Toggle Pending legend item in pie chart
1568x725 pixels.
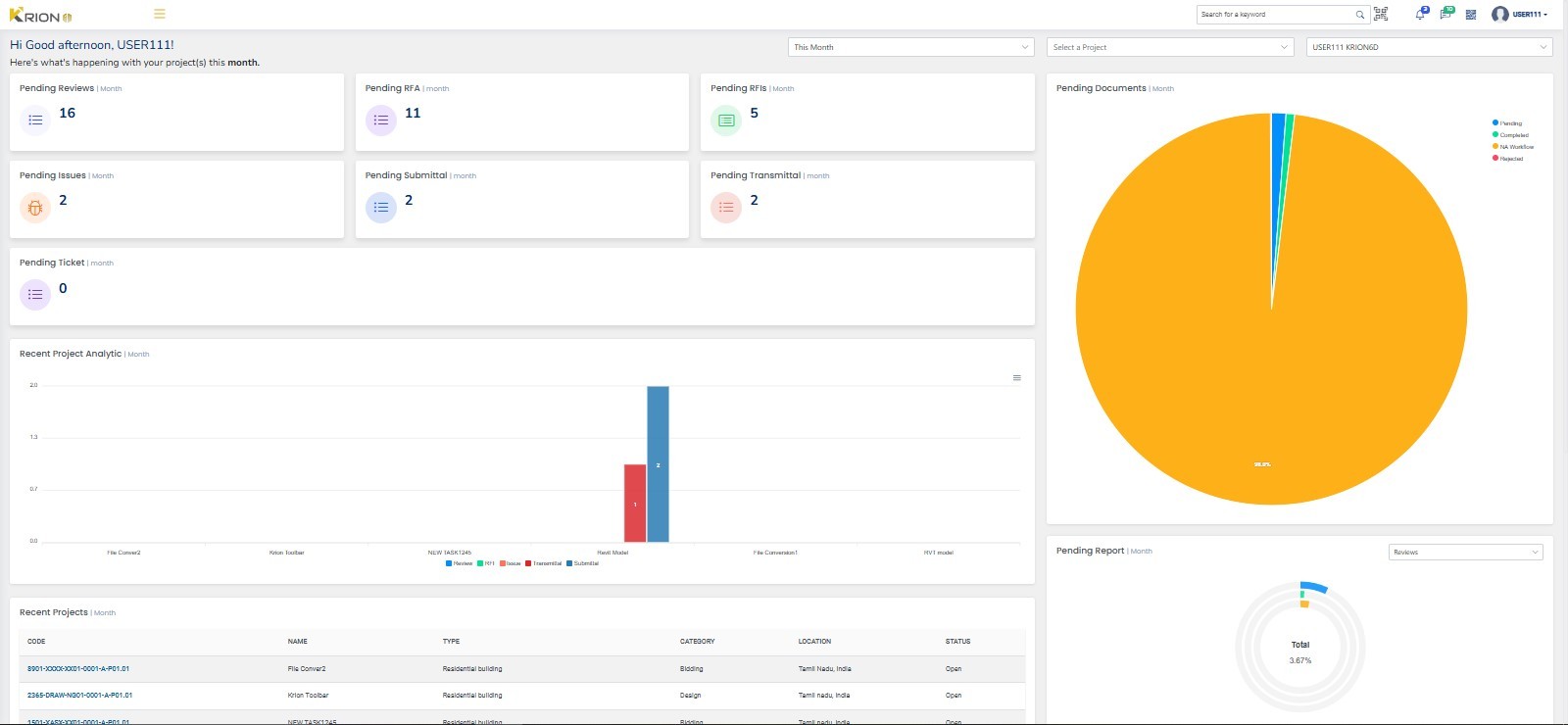coord(1510,123)
